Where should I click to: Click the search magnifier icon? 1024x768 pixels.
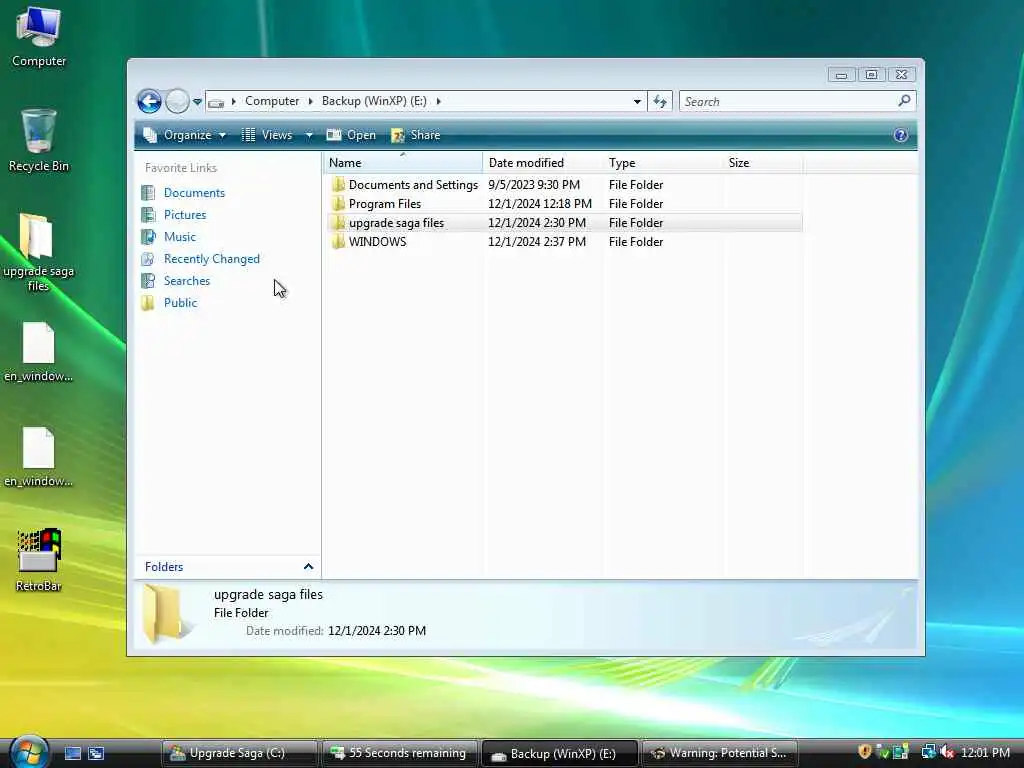(904, 101)
